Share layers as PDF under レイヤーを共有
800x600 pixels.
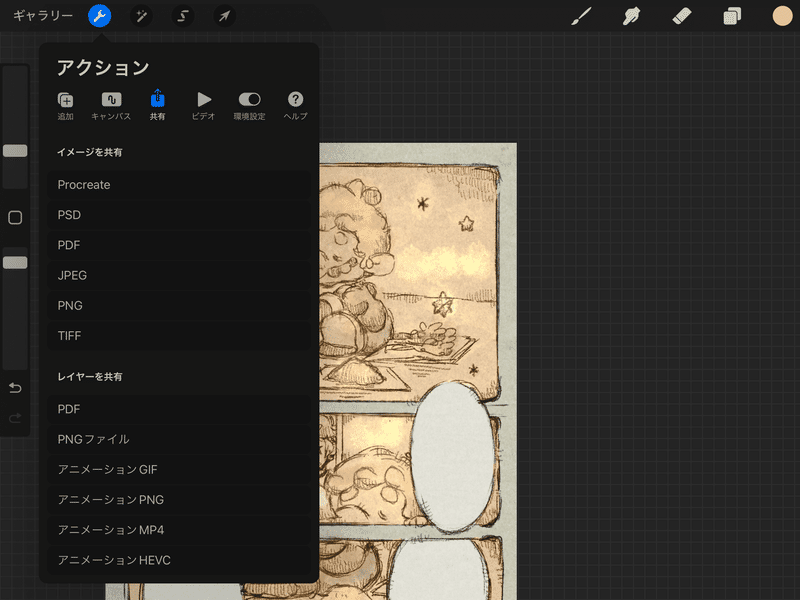[179, 409]
